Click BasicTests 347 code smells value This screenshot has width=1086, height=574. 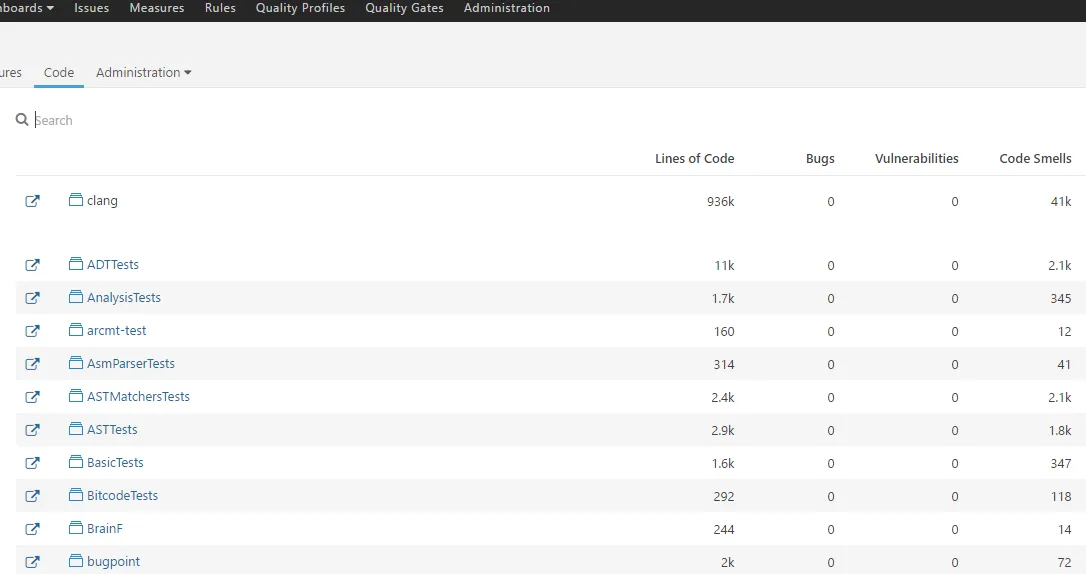[1060, 464]
